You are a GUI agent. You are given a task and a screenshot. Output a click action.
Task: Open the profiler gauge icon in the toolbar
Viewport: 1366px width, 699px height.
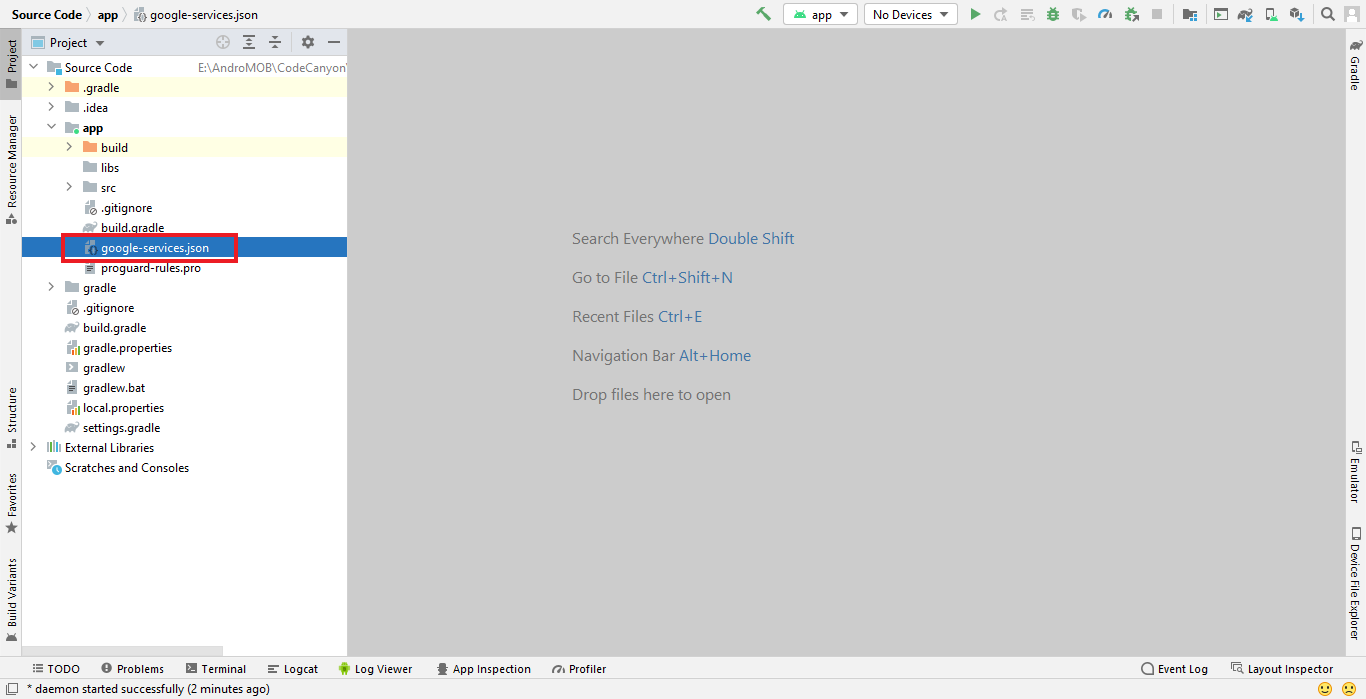(1105, 14)
